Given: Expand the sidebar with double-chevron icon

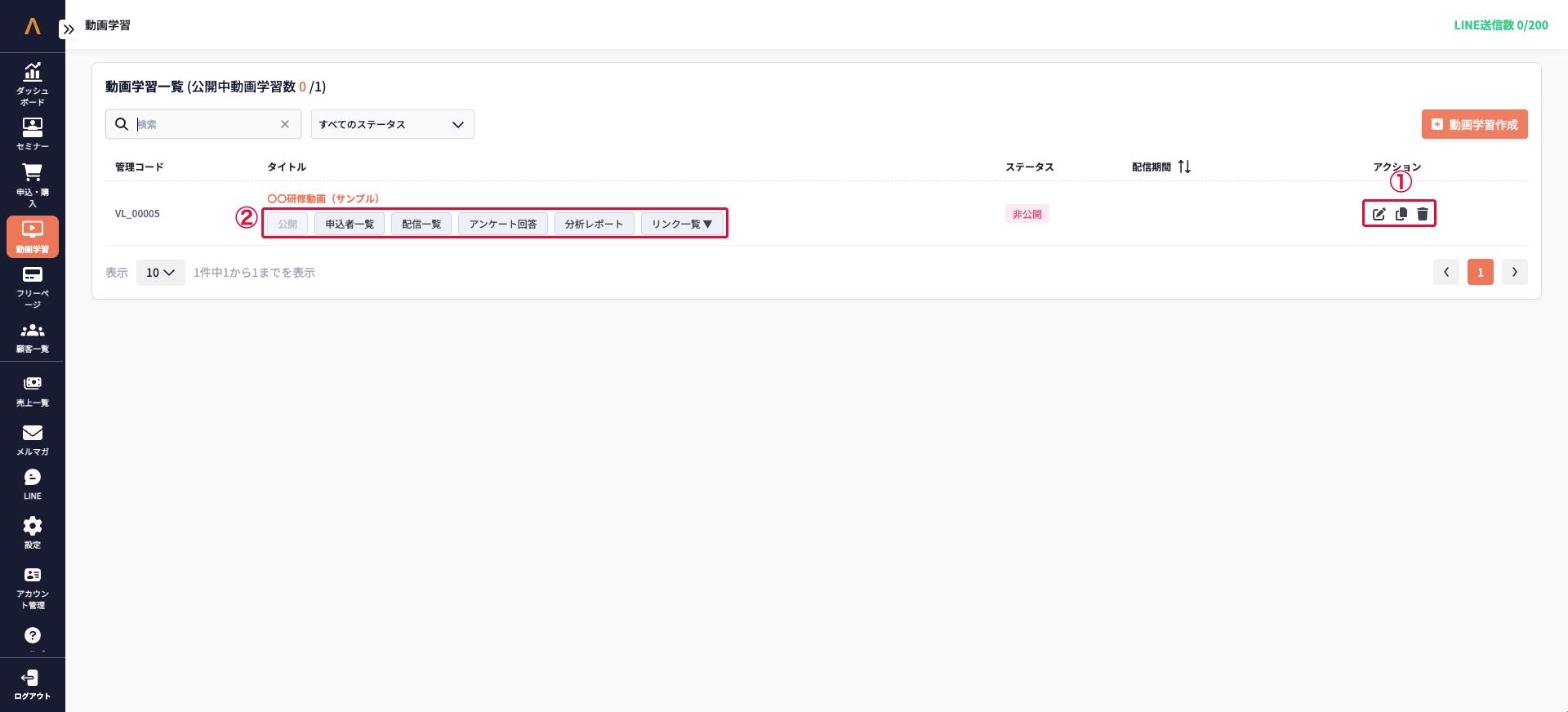Looking at the screenshot, I should [x=68, y=29].
